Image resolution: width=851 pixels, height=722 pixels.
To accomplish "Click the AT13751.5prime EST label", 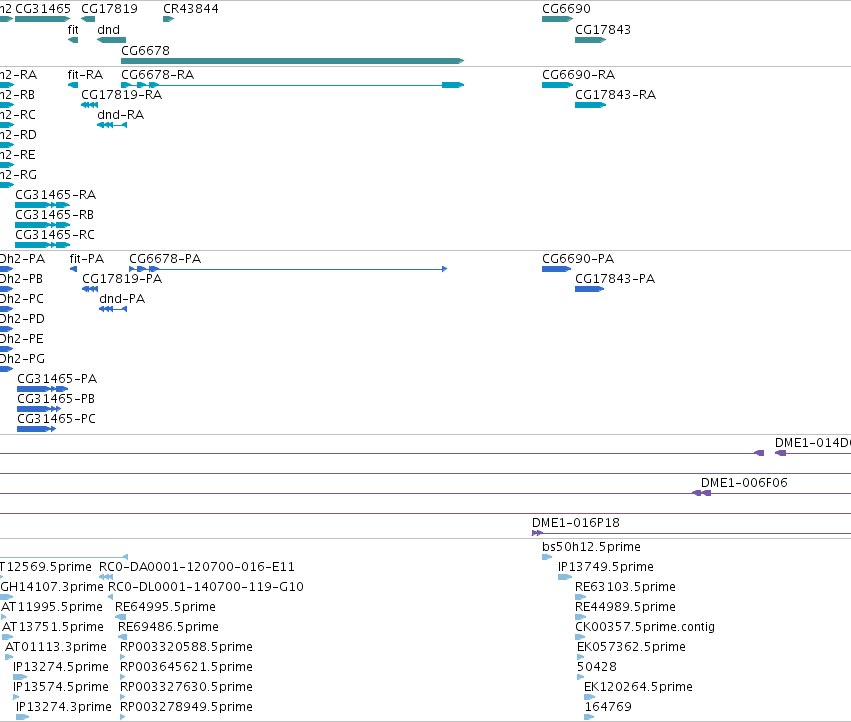I will pyautogui.click(x=53, y=626).
